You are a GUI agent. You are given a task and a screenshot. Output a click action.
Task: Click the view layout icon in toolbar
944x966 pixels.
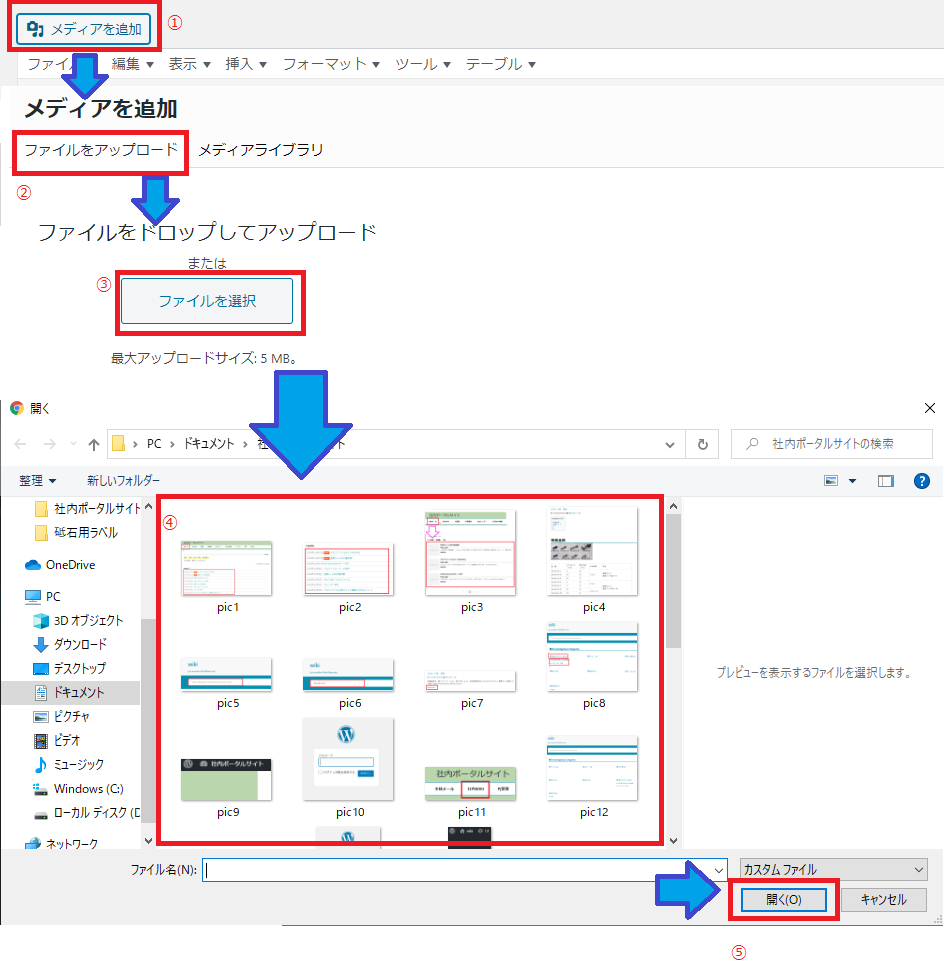pos(830,481)
